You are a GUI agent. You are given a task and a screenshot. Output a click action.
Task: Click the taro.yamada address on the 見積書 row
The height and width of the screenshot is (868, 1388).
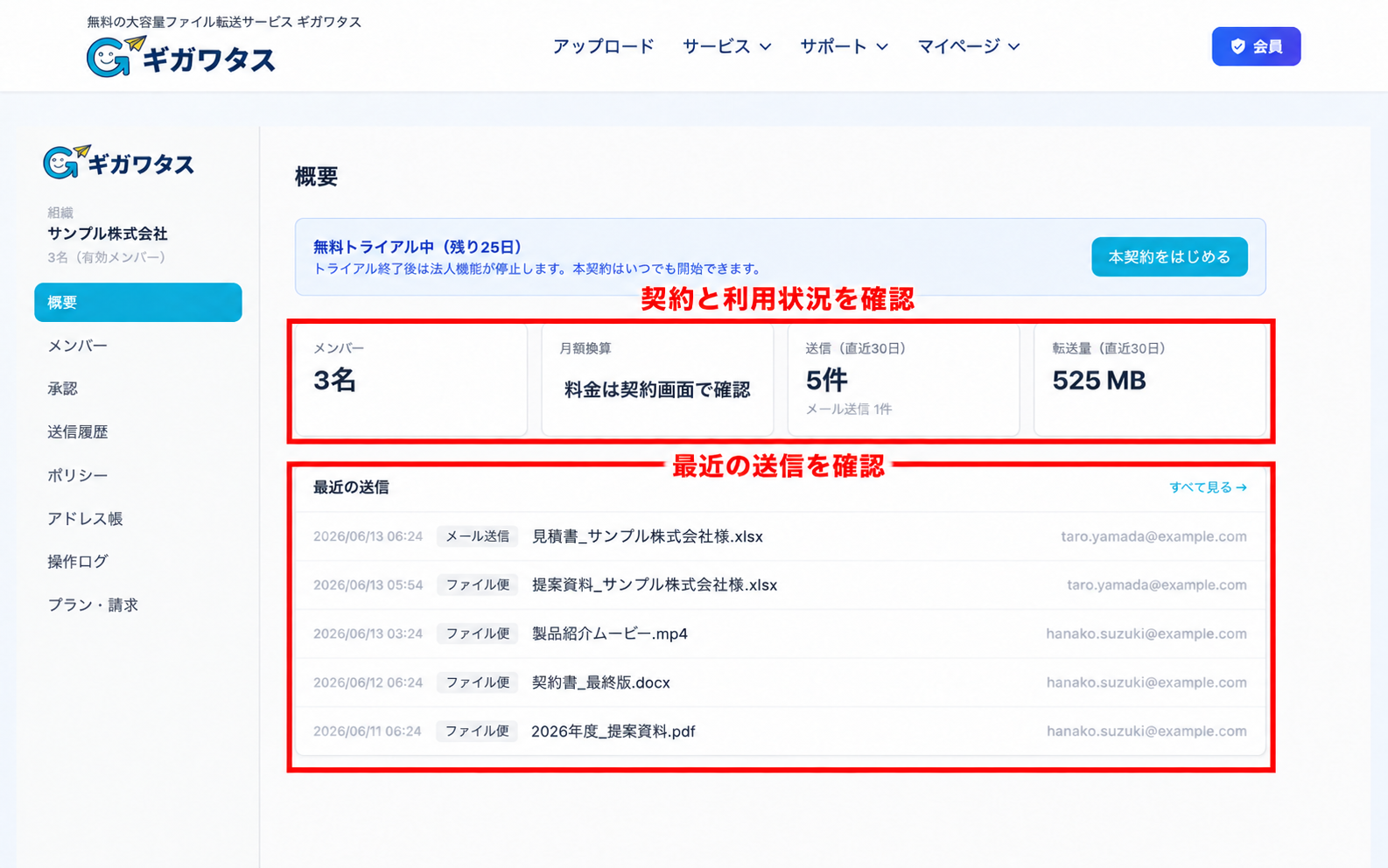[x=1153, y=536]
